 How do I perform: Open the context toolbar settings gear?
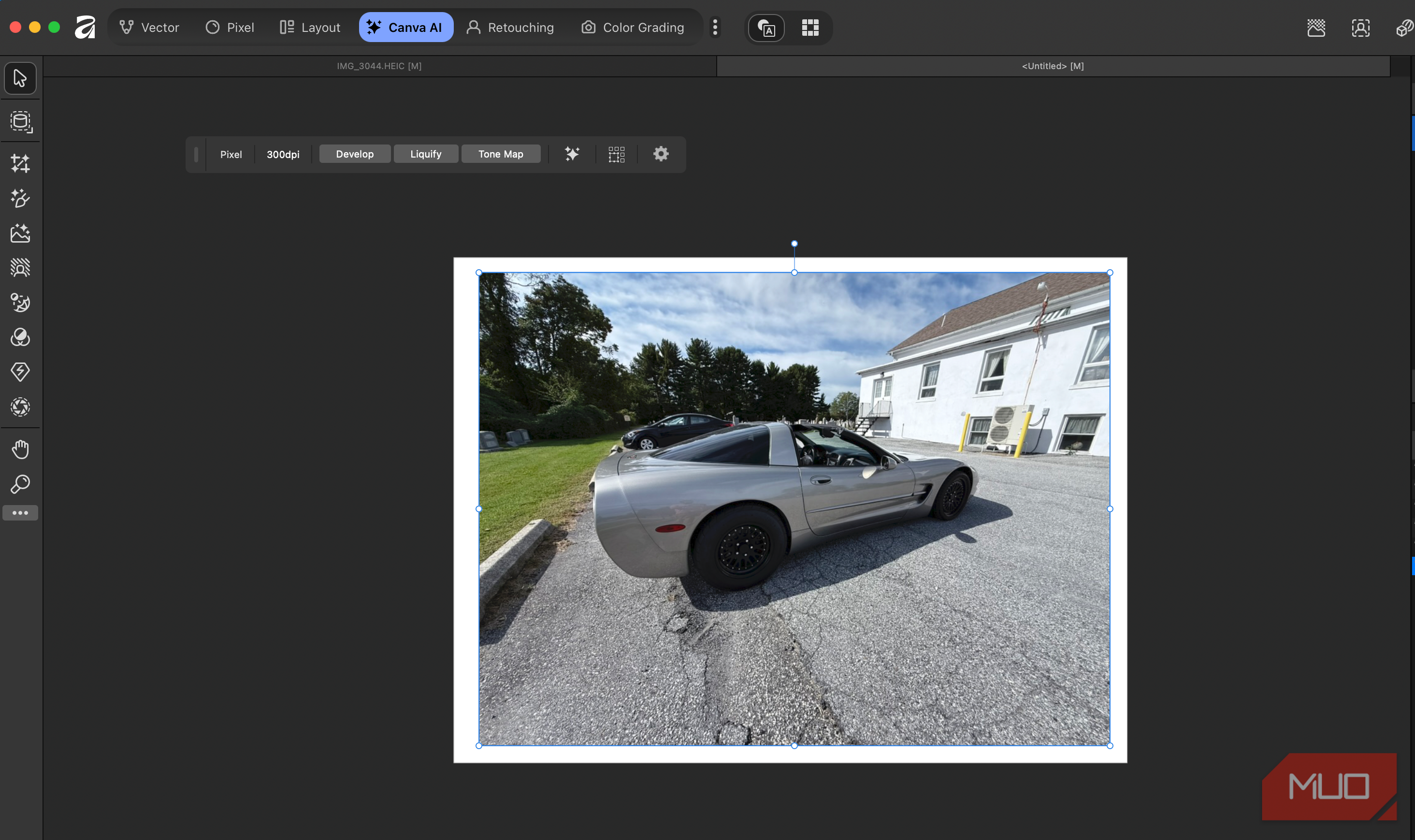[661, 153]
